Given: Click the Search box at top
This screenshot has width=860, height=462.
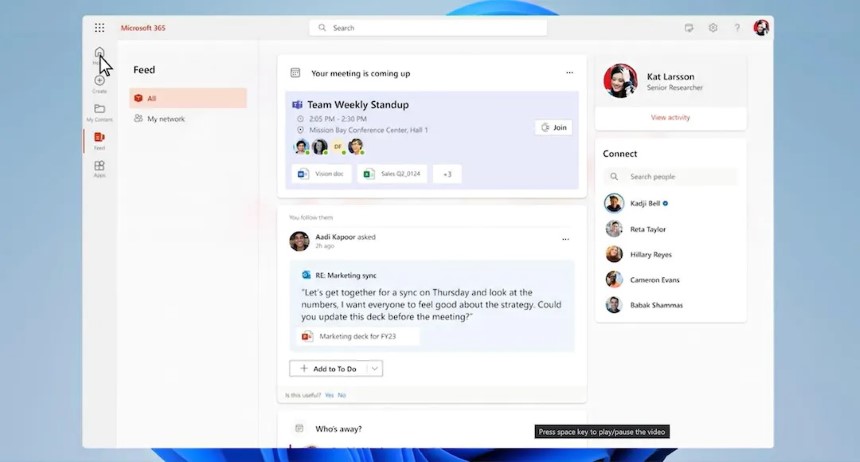Looking at the screenshot, I should (x=428, y=27).
